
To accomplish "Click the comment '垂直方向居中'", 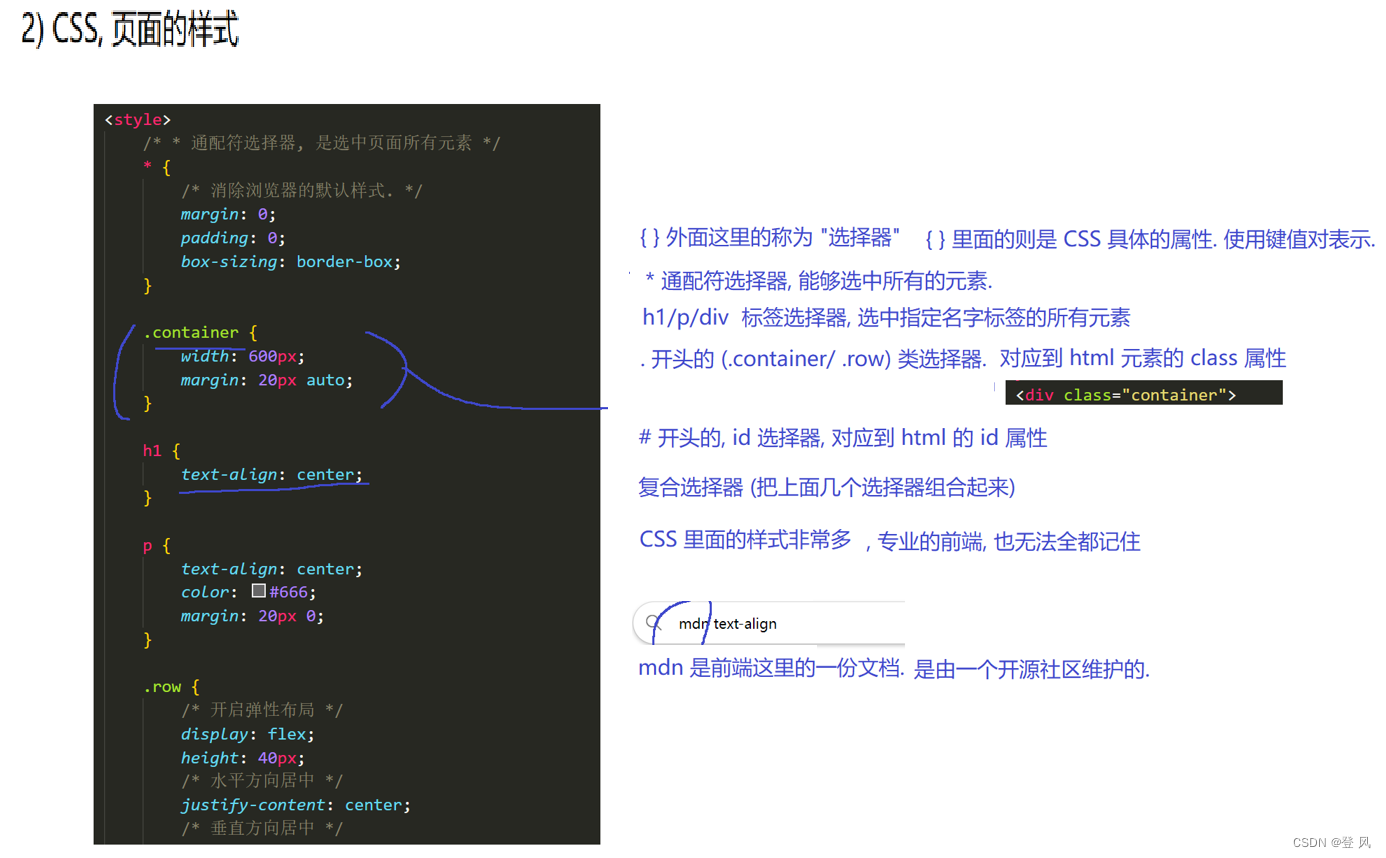I will click(x=262, y=828).
